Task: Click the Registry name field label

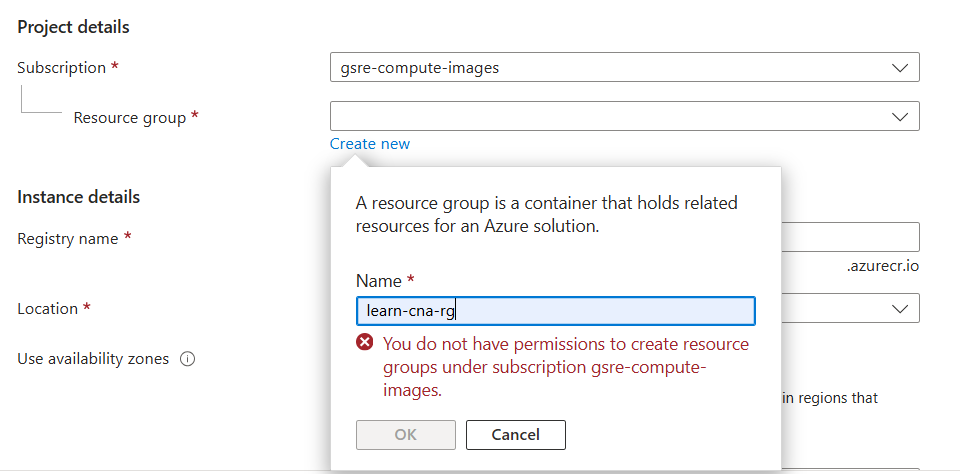Action: 67,239
